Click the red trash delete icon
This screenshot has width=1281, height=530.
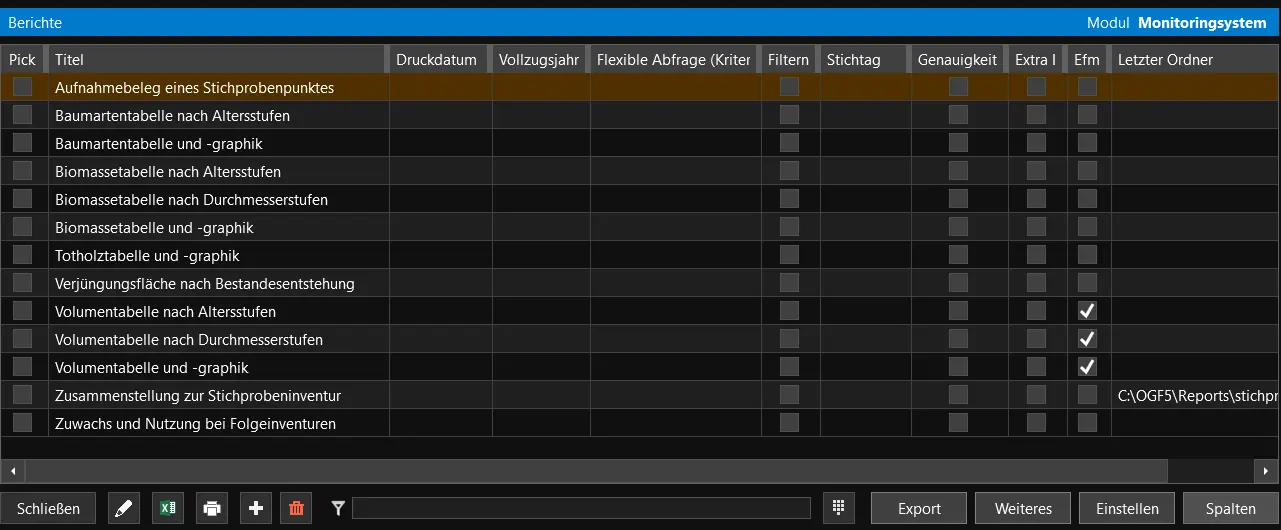(x=296, y=509)
